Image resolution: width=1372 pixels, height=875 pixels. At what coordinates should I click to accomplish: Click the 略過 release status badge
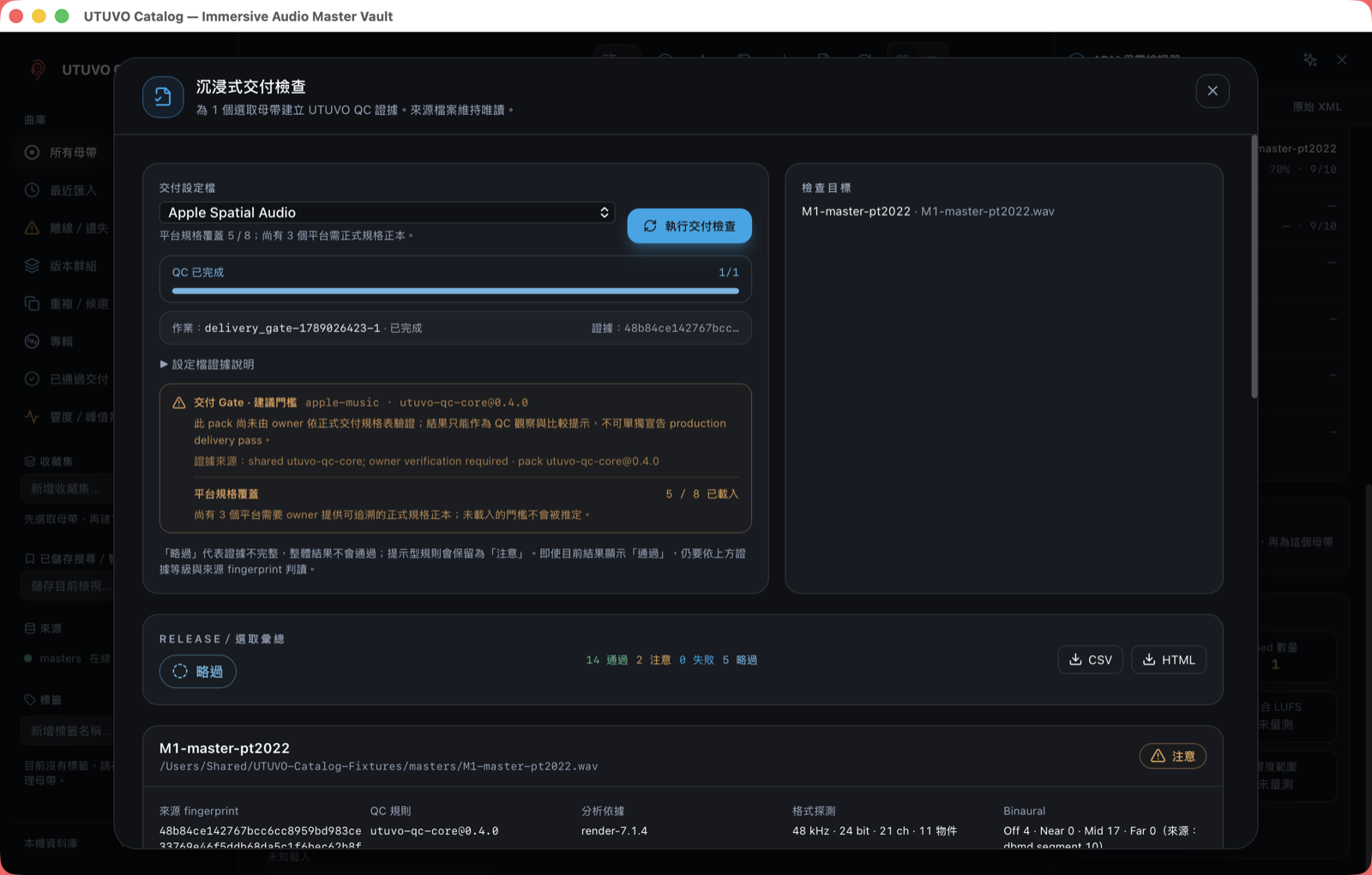(198, 671)
